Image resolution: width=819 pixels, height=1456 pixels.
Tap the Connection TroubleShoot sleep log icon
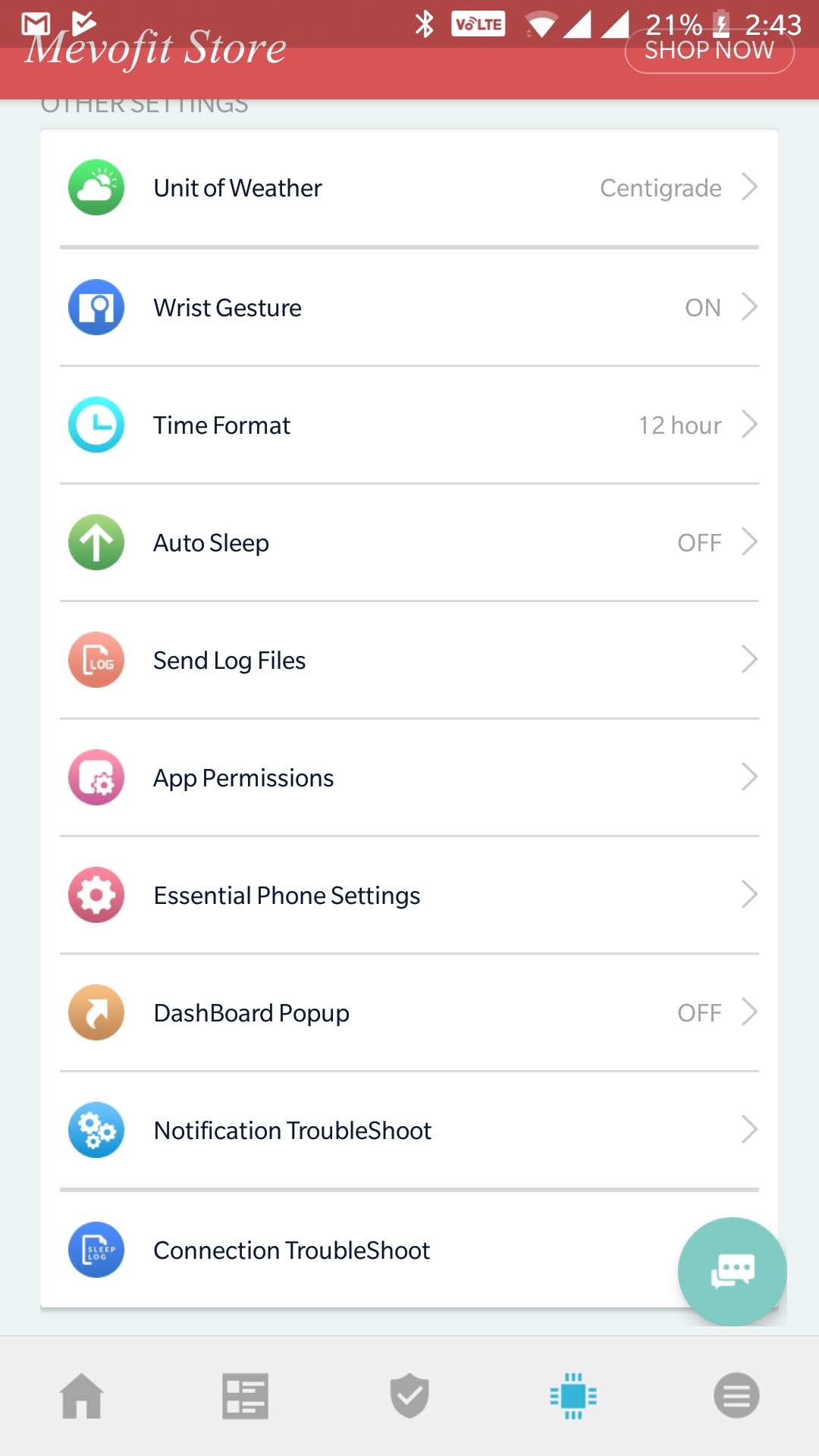(96, 1250)
